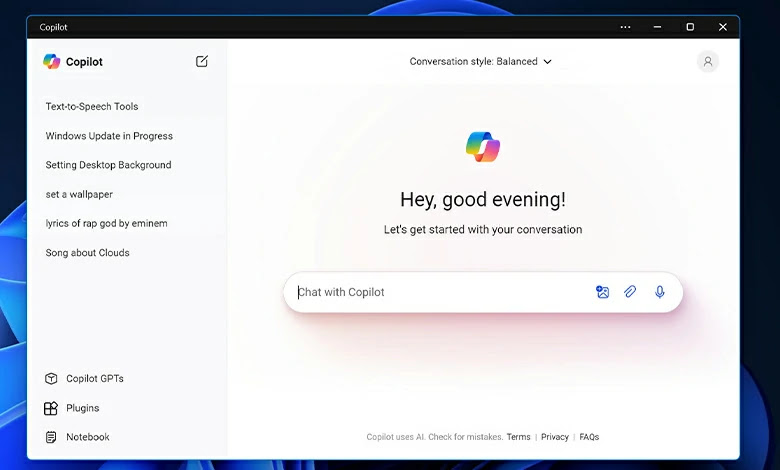Screen dimensions: 780x470
Task: Click the chevron beside Balanced
Action: [x=548, y=62]
